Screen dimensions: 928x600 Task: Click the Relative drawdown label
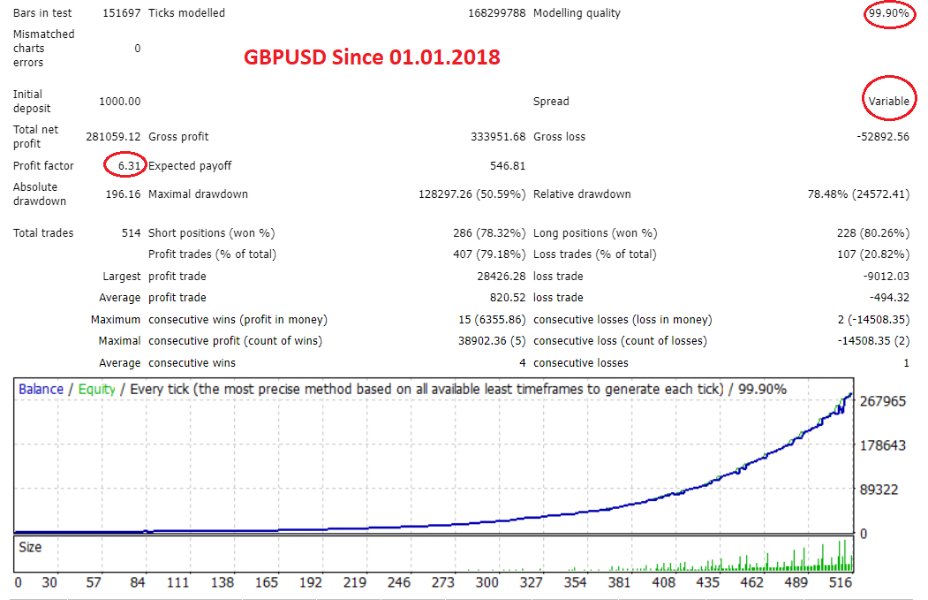pyautogui.click(x=582, y=194)
